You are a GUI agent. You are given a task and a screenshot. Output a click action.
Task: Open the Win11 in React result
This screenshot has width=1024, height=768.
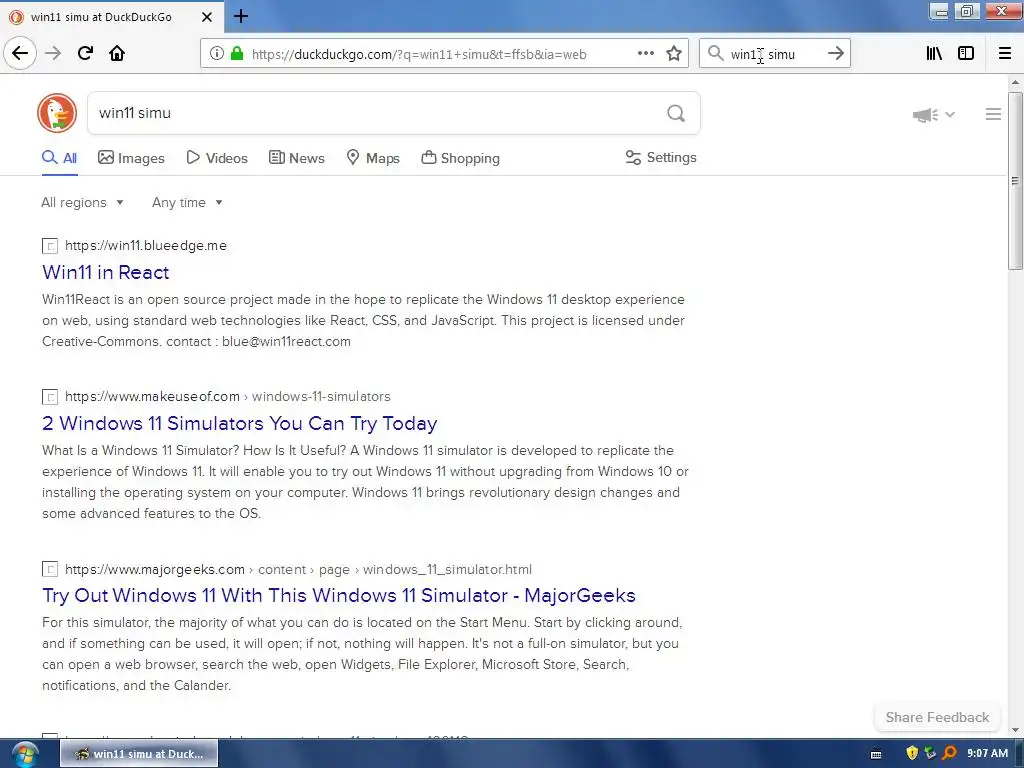[106, 272]
